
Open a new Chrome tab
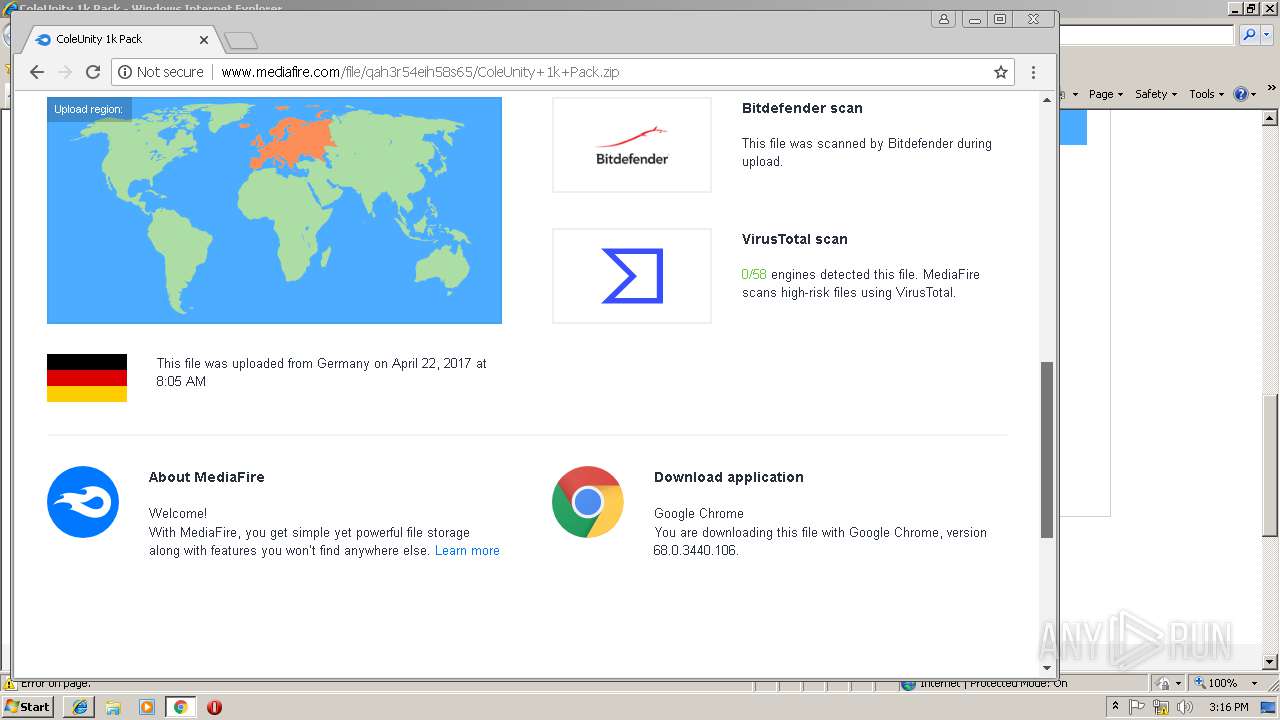(x=241, y=40)
